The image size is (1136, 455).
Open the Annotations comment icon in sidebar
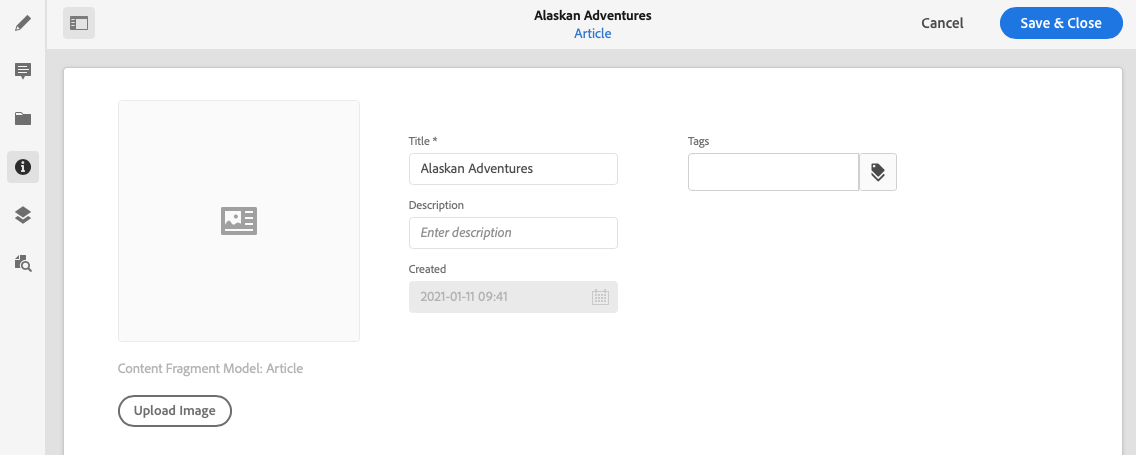pos(23,70)
